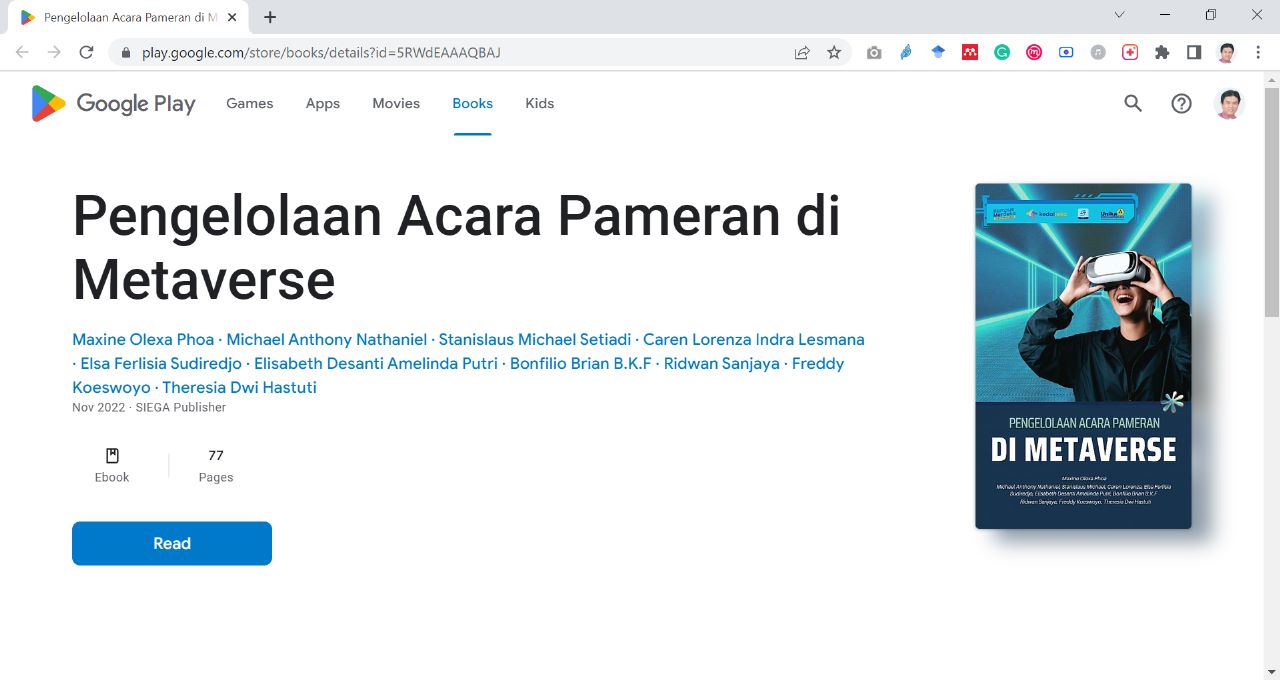Open the Help center question mark icon
This screenshot has height=680, width=1280.
tap(1181, 103)
